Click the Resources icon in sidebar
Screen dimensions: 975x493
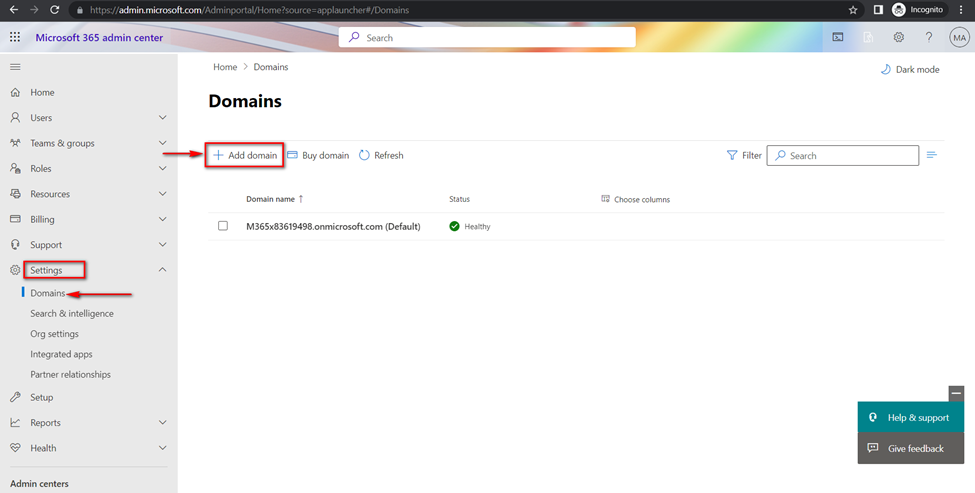(x=16, y=194)
